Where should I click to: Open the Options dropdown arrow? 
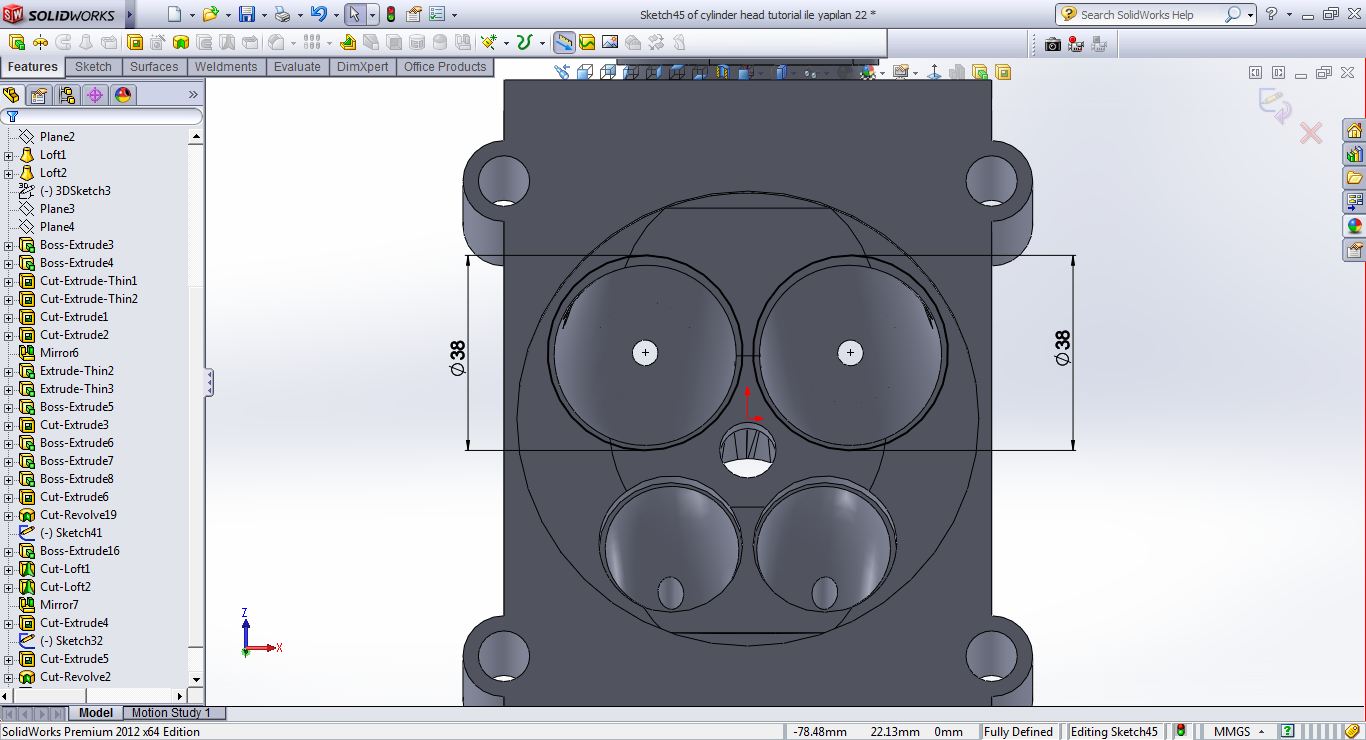tap(454, 15)
